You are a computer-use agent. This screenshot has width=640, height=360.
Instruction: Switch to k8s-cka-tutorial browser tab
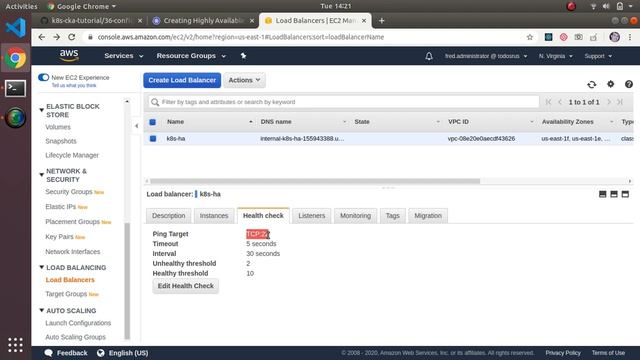(x=91, y=20)
